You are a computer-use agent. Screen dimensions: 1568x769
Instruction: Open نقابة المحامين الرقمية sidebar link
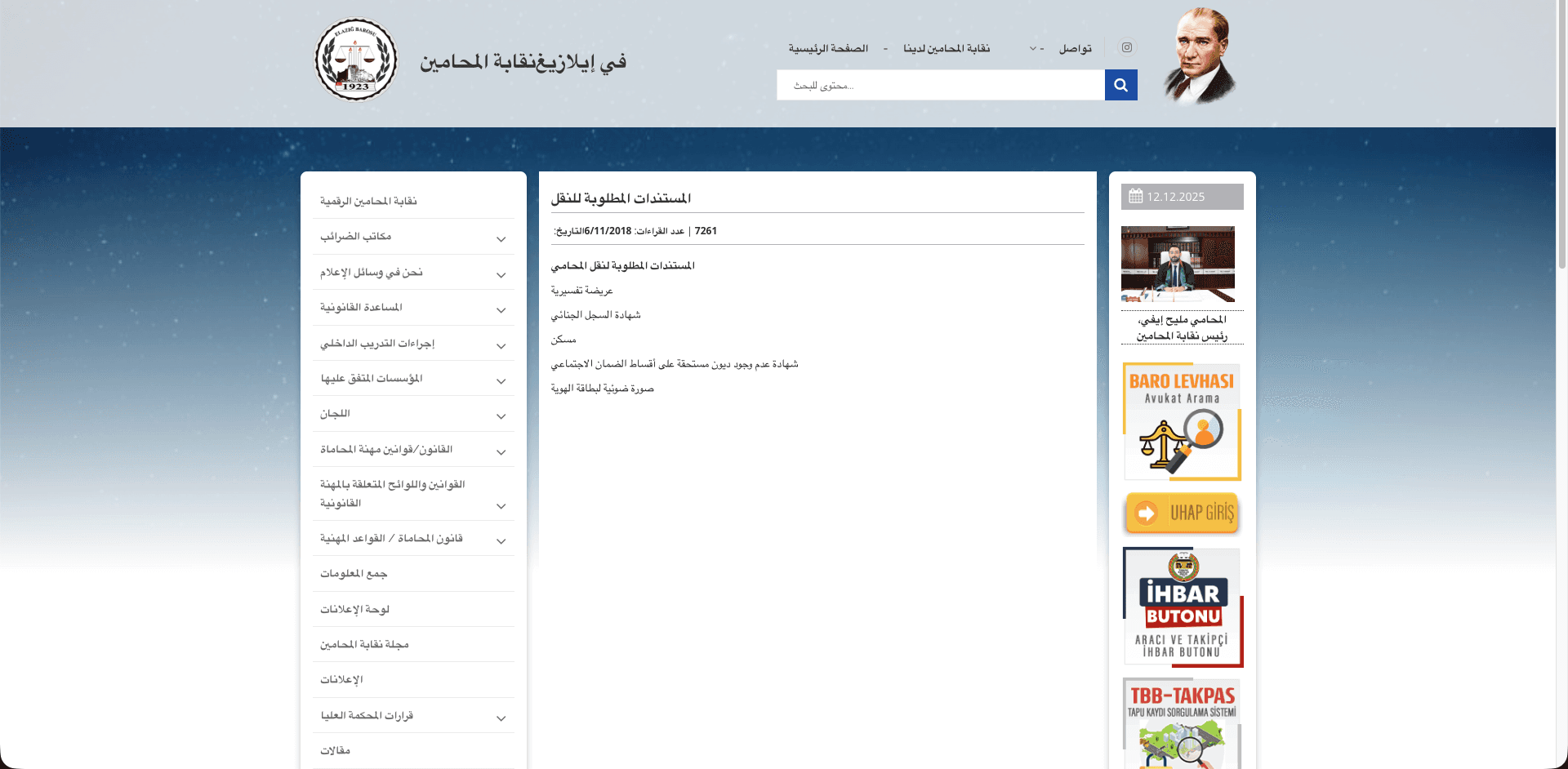pyautogui.click(x=368, y=201)
